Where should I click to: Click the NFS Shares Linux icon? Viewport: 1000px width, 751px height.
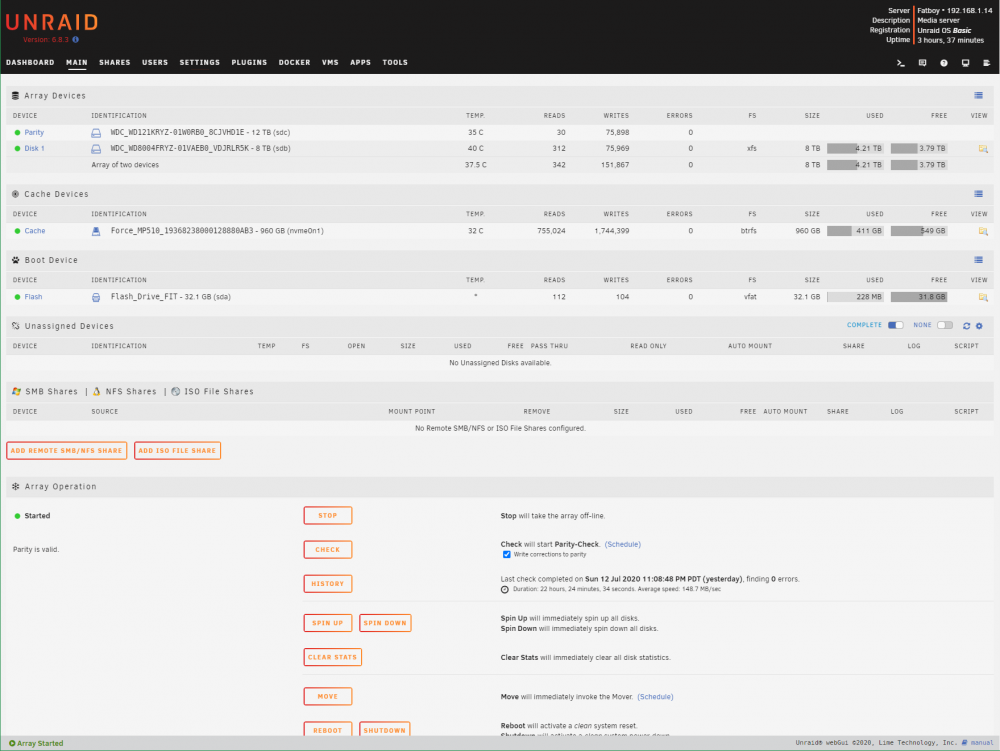(97, 391)
